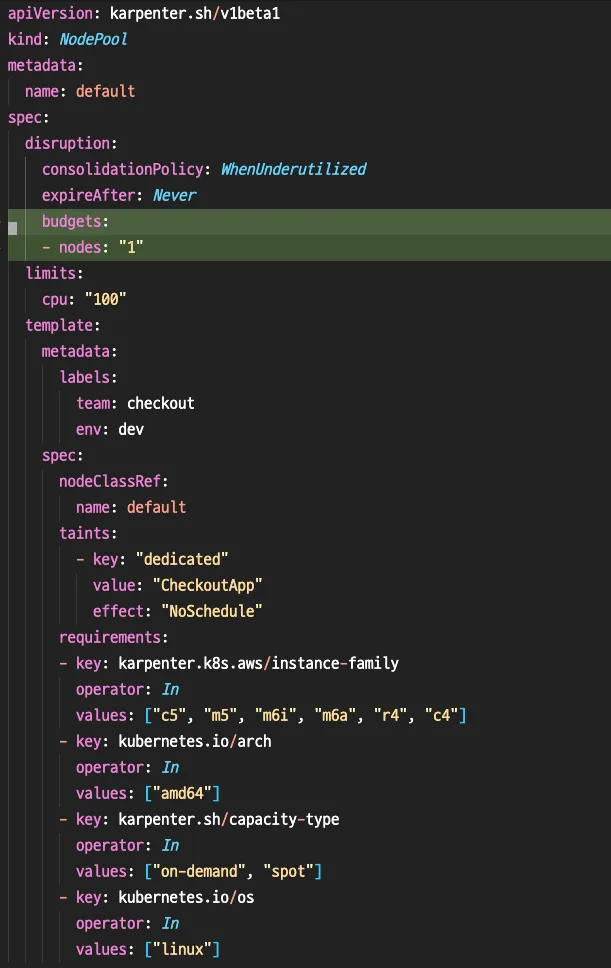Select the "spot" capacity value
The height and width of the screenshot is (968, 611).
click(x=288, y=872)
